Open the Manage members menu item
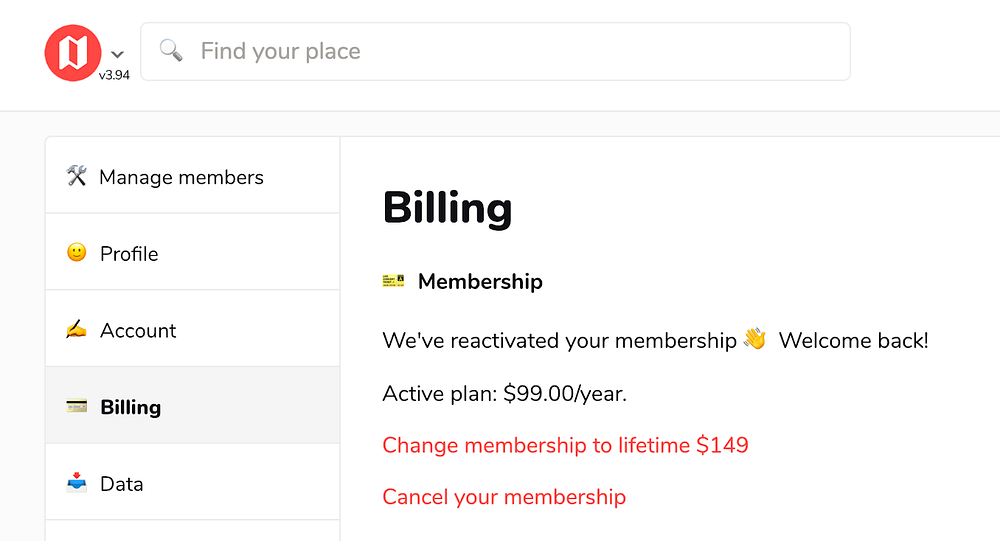The height and width of the screenshot is (541, 1000). pos(181,177)
